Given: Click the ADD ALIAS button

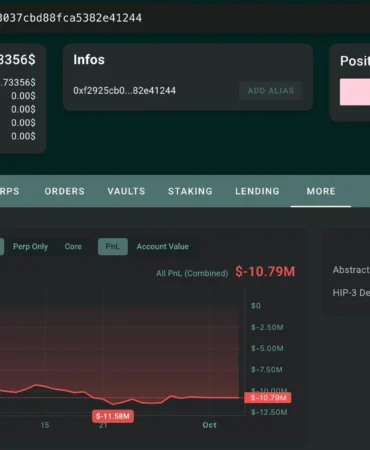Looking at the screenshot, I should click(271, 91).
